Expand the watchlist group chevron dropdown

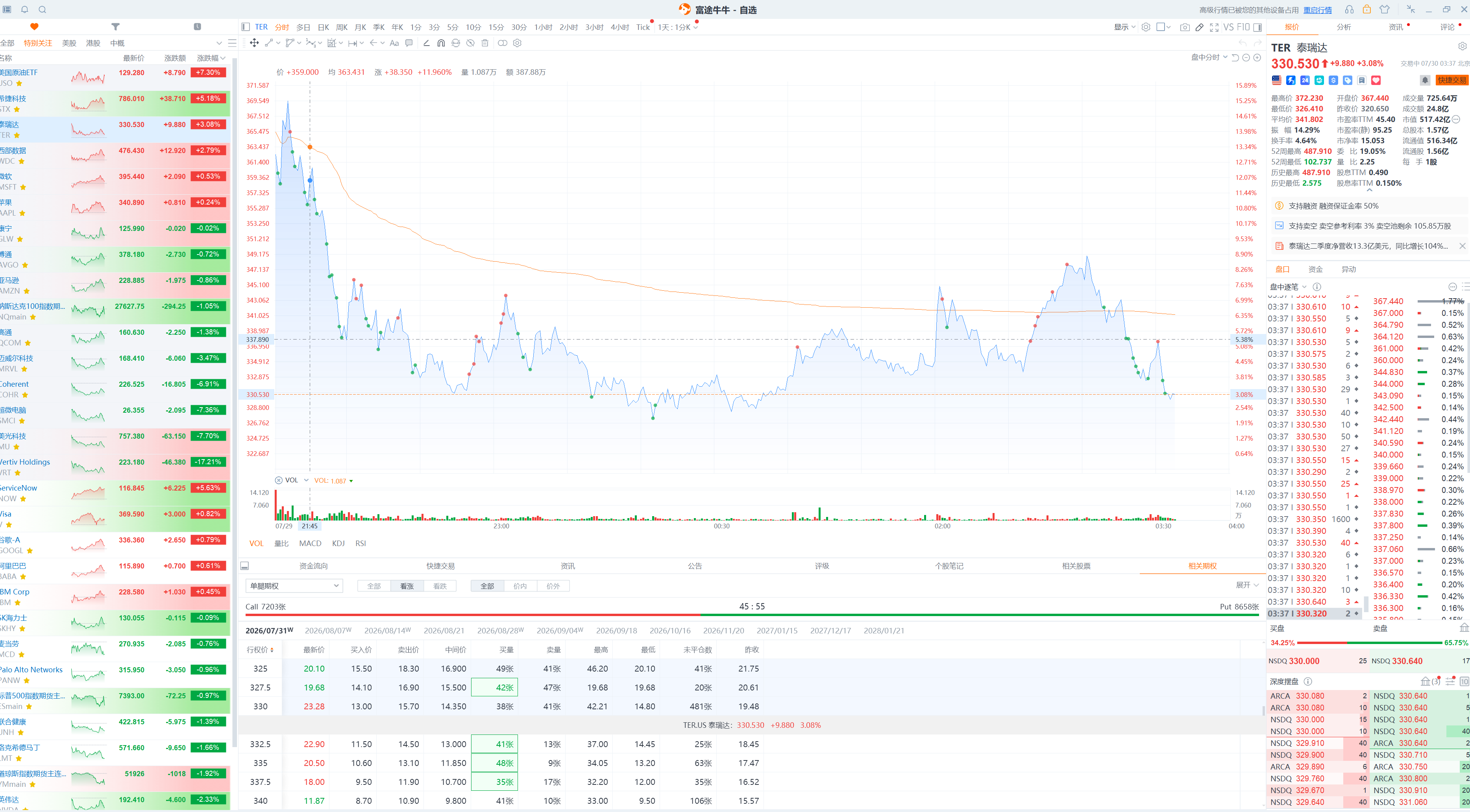[x=219, y=43]
